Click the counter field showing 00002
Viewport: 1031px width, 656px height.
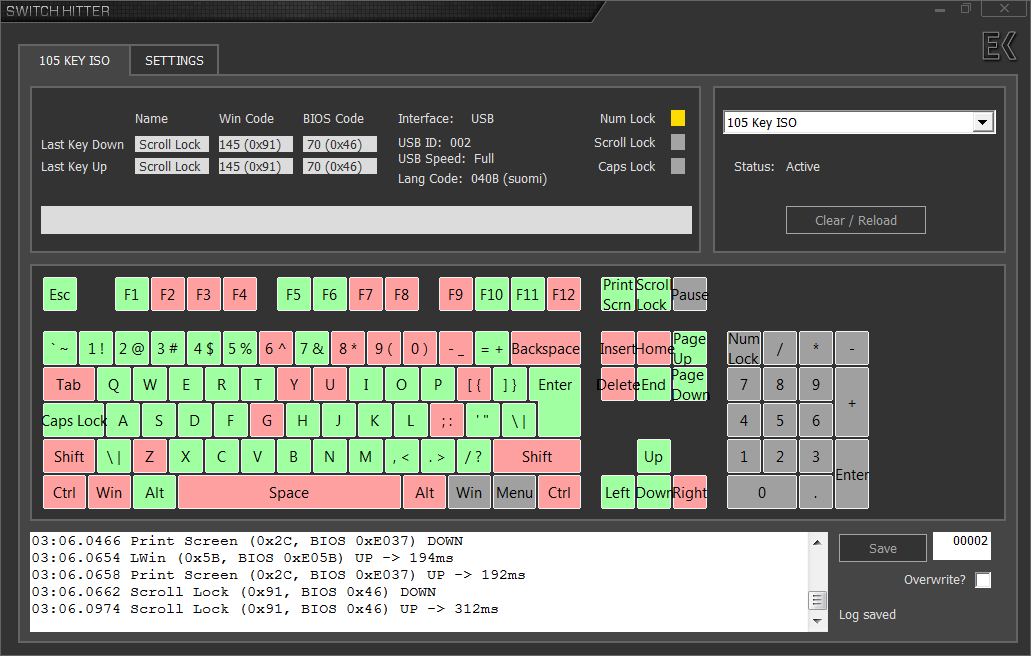[x=961, y=546]
